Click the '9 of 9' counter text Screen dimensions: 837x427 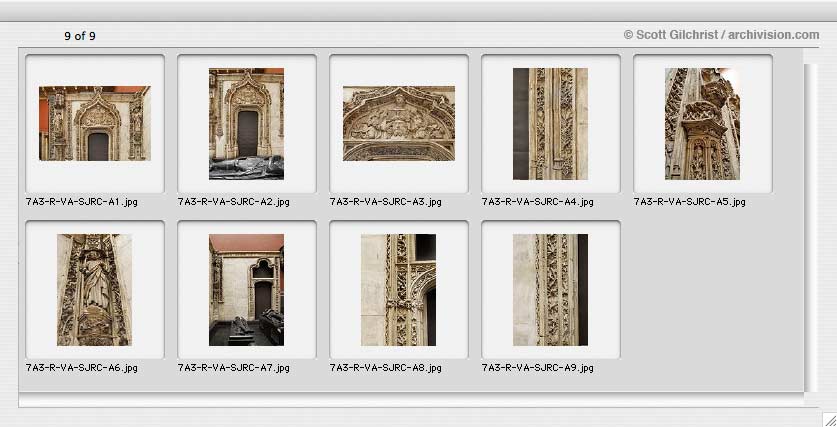click(80, 36)
